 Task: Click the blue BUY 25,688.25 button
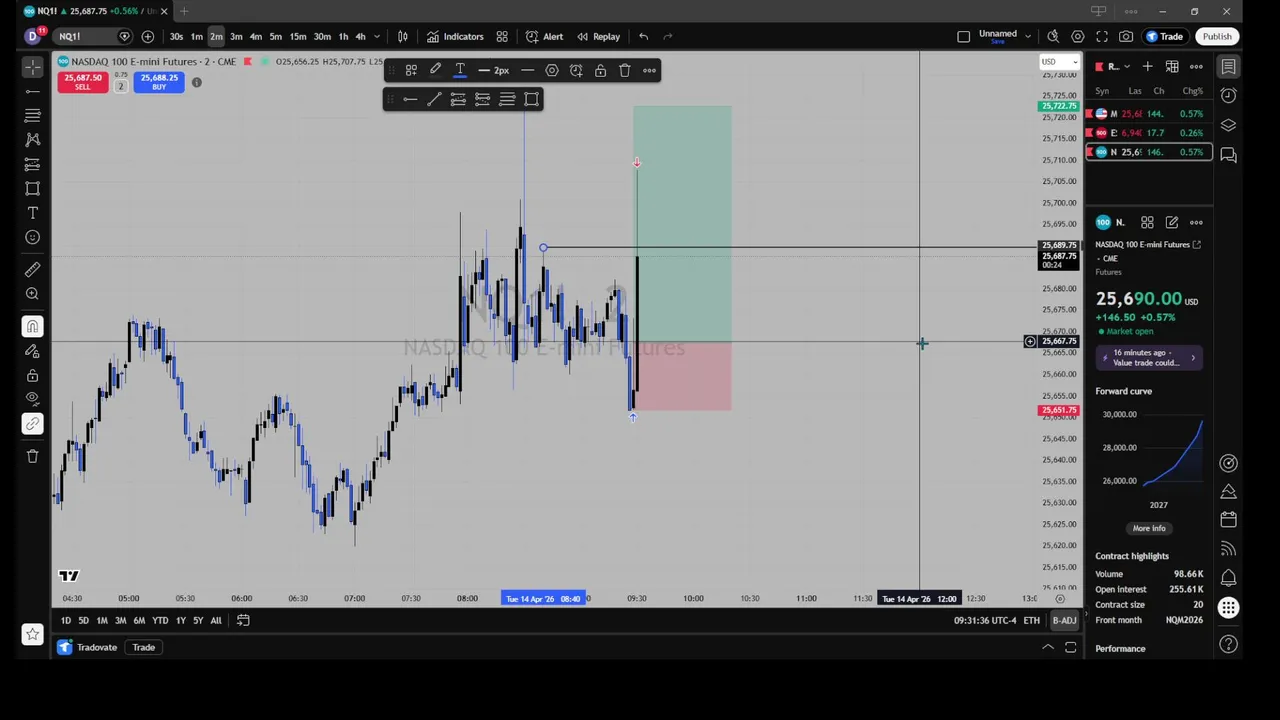click(x=159, y=82)
